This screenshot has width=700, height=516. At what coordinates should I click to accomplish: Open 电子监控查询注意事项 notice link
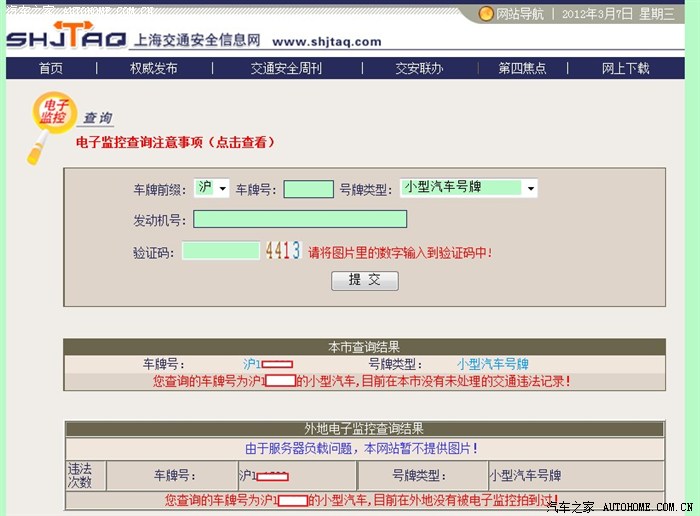pyautogui.click(x=175, y=142)
